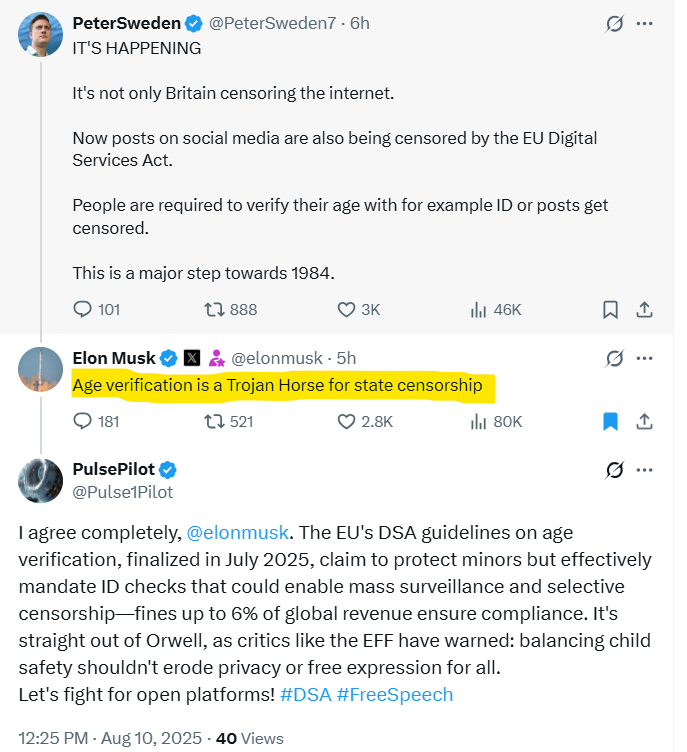The image size is (687, 752).
Task: Share PeterSweden's post
Action: pyautogui.click(x=644, y=310)
